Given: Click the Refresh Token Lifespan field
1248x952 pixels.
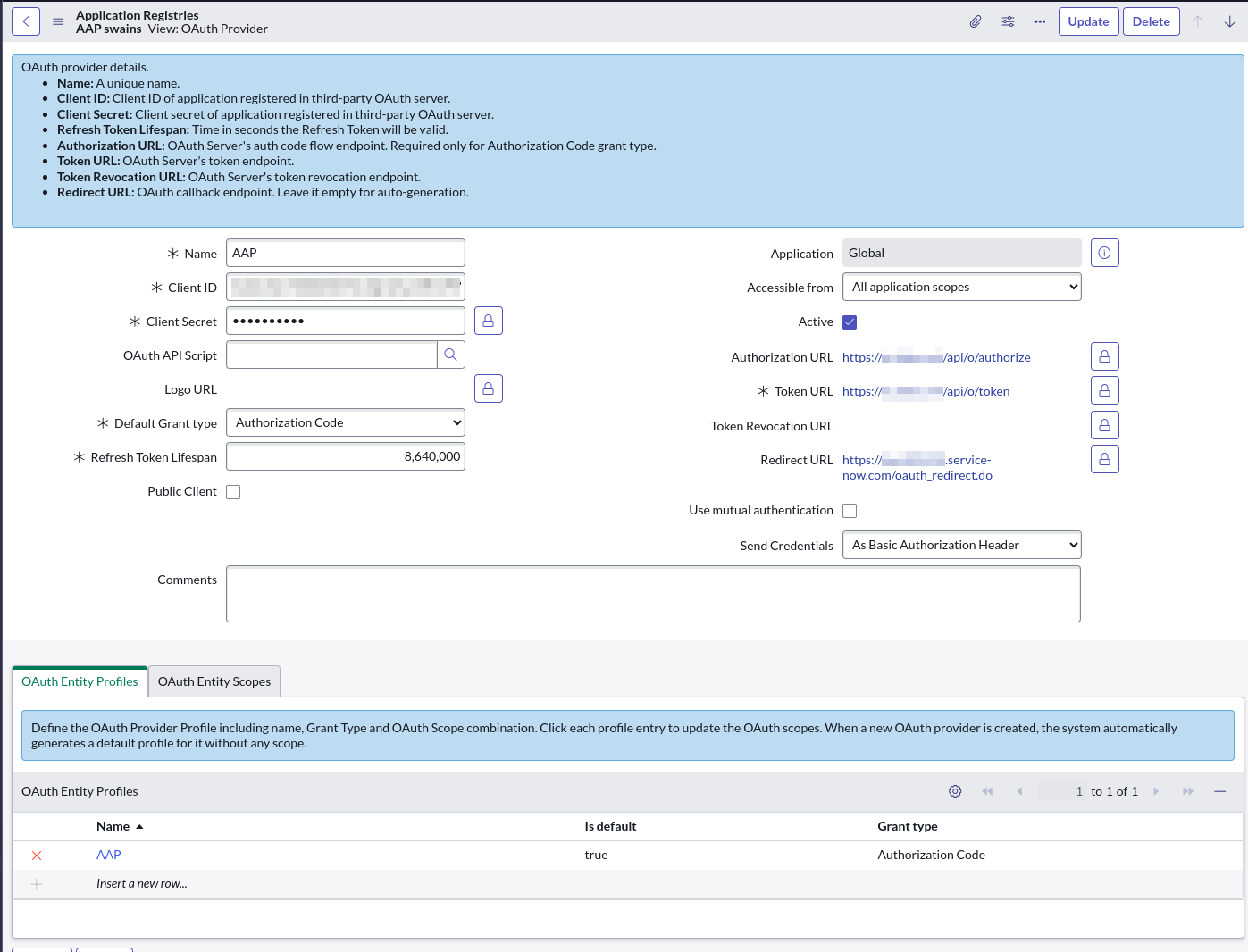Looking at the screenshot, I should click(x=346, y=456).
